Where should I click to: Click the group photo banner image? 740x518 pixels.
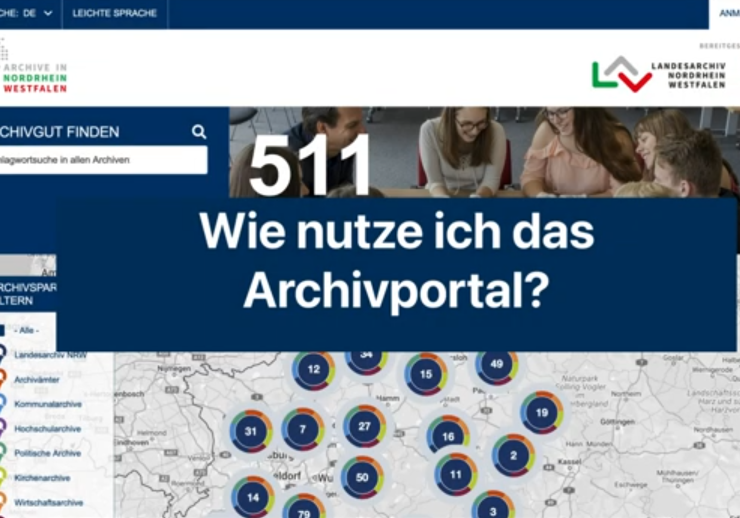[484, 152]
